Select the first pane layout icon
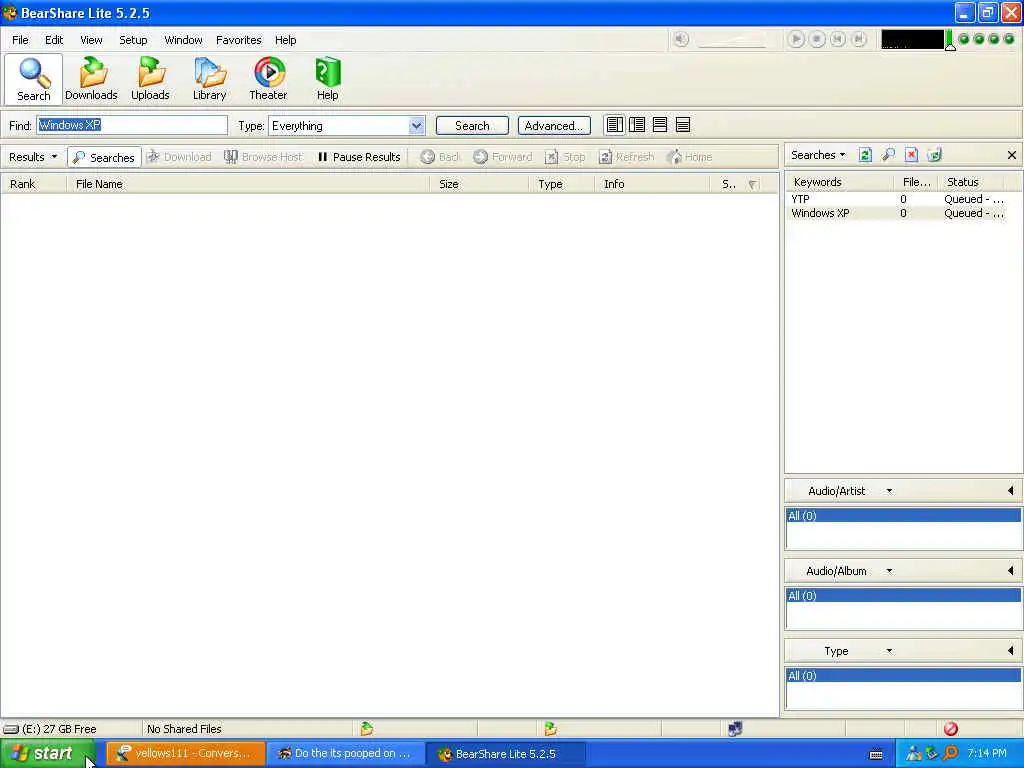Viewport: 1024px width, 768px height. coord(615,125)
